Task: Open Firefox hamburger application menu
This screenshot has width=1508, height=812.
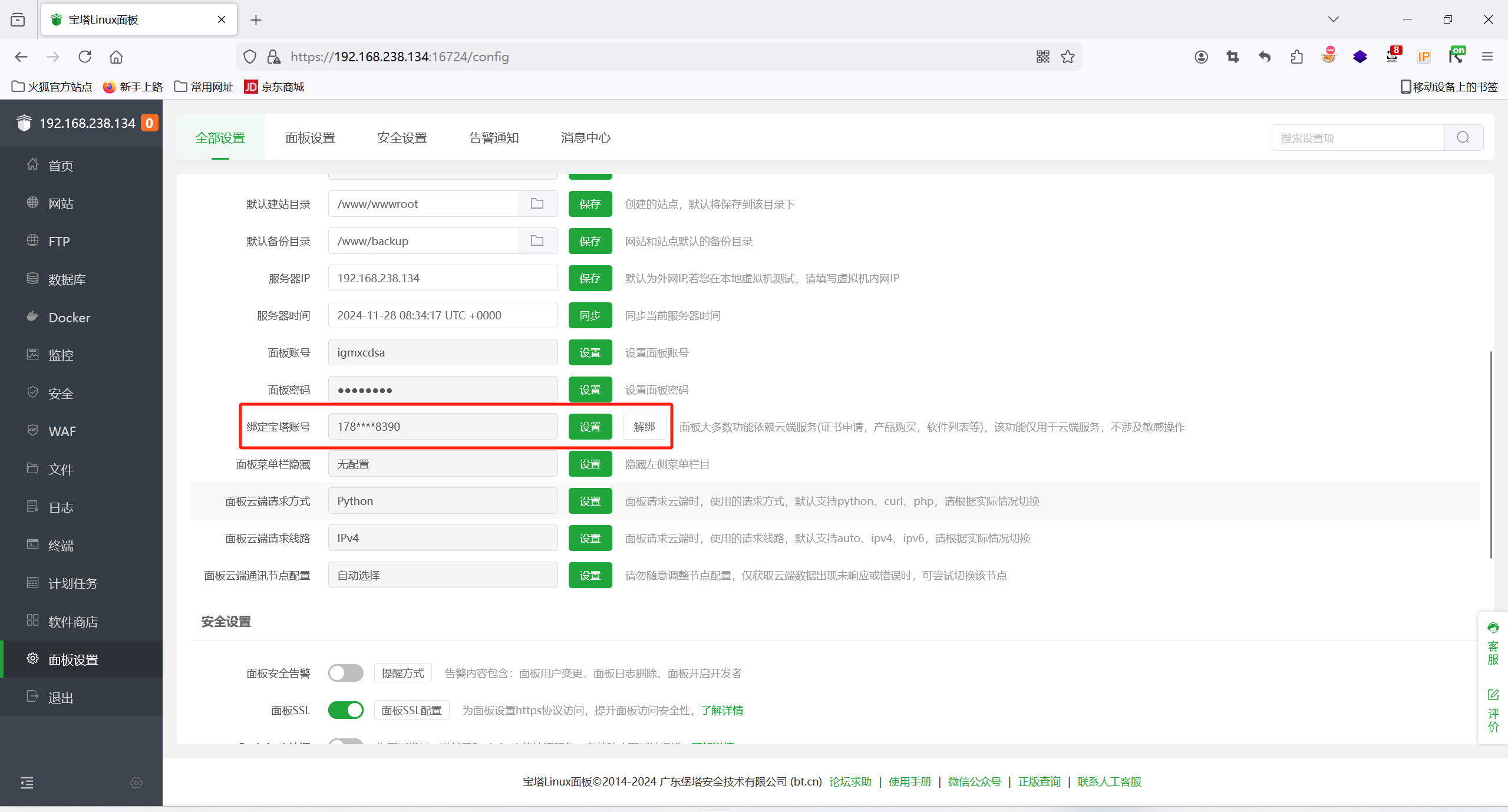Action: pos(1487,57)
